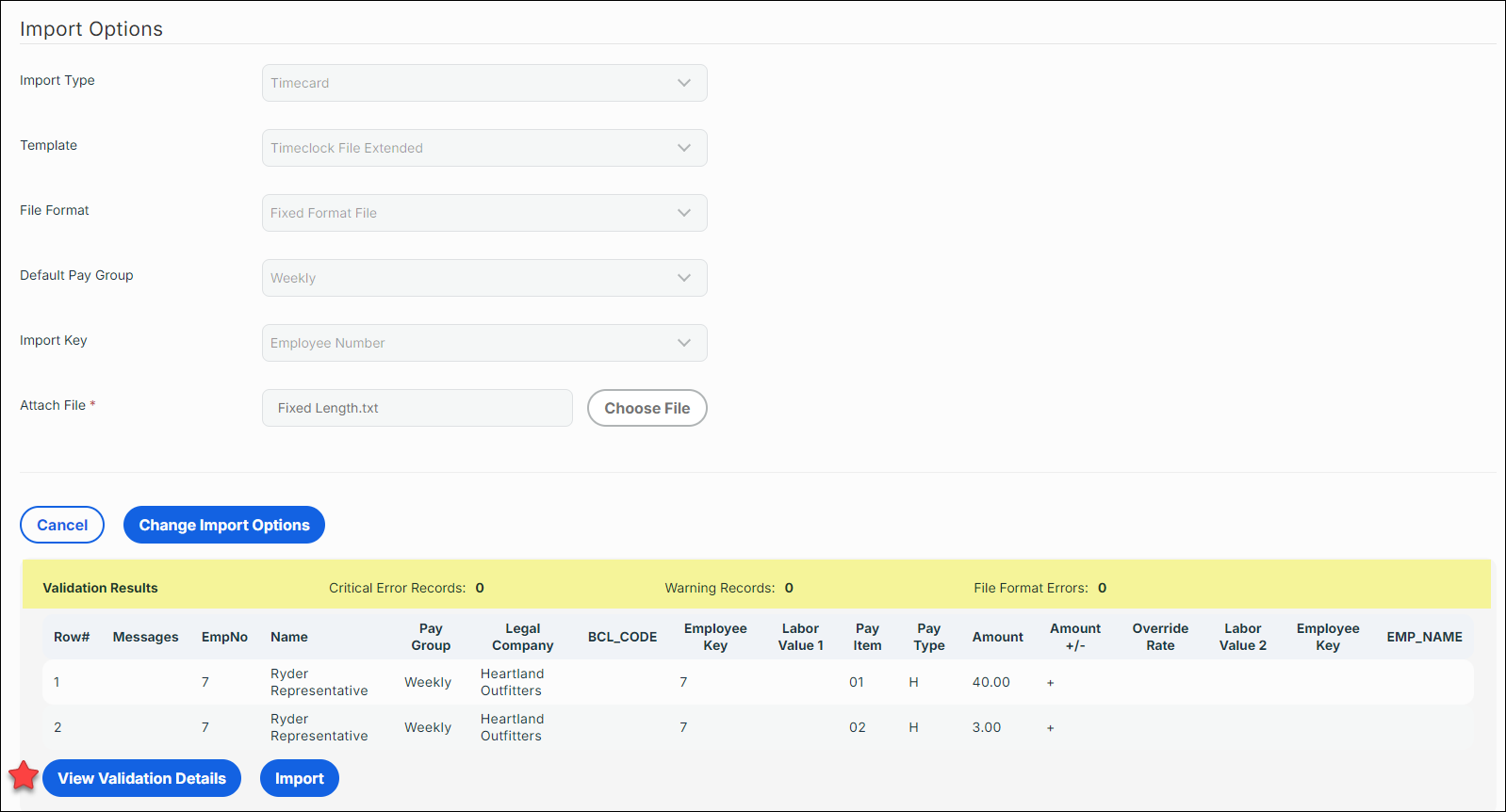Select Ryder Representative name in row 1
The width and height of the screenshot is (1506, 812).
tap(319, 682)
